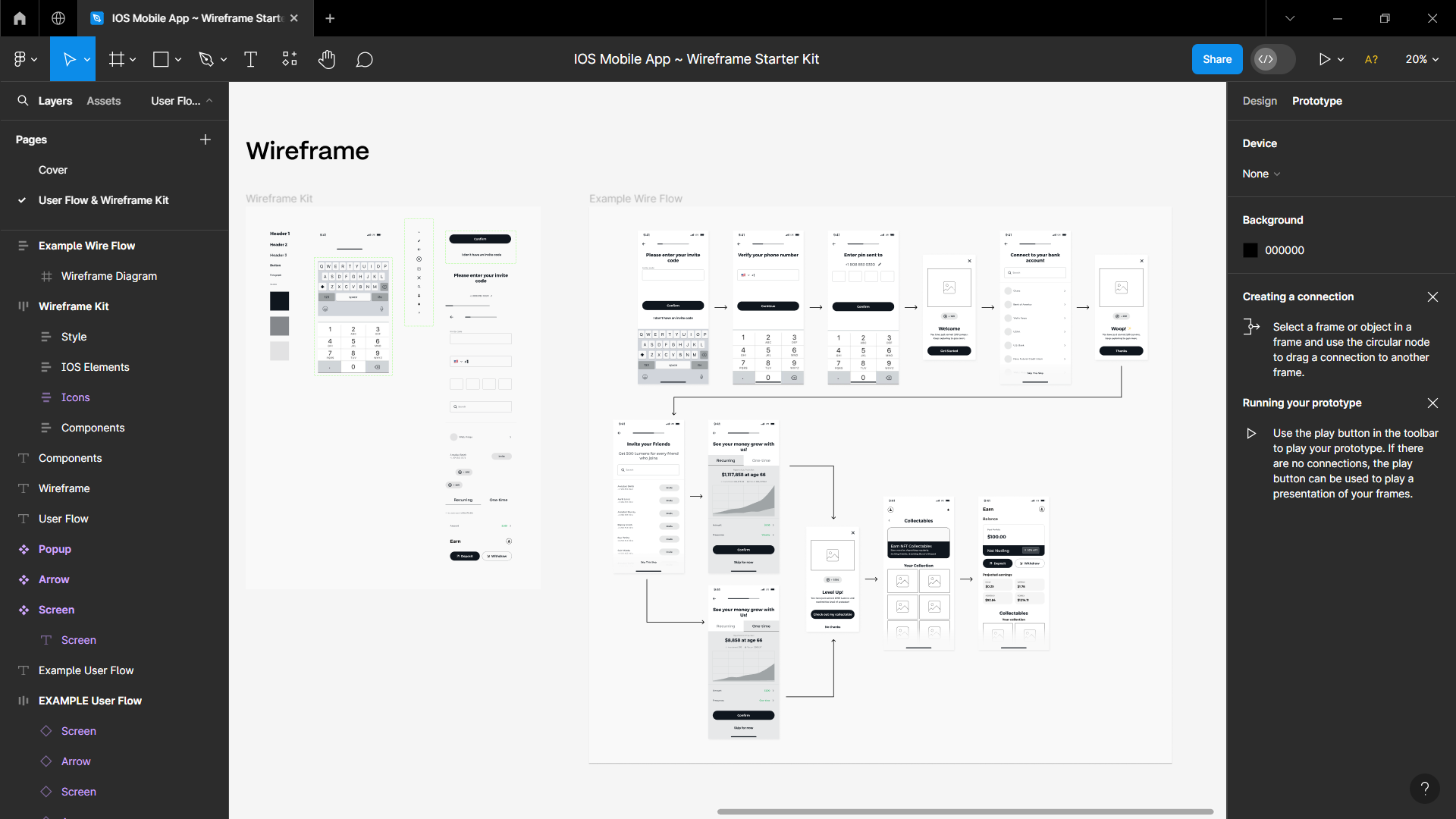Viewport: 1456px width, 819px height.
Task: Expand Frame tool options arrow
Action: (x=133, y=59)
